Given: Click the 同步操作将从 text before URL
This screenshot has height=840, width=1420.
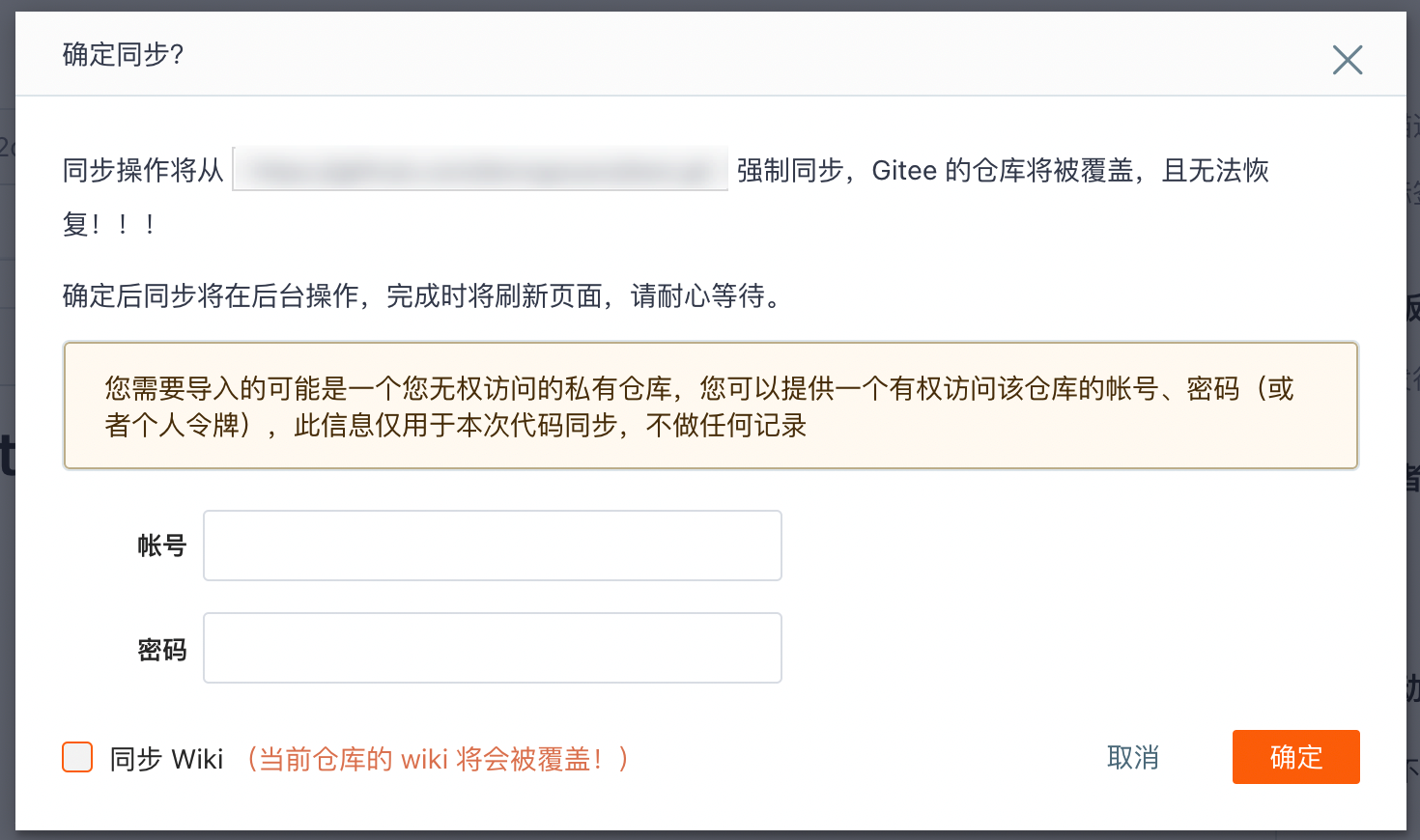Looking at the screenshot, I should [x=143, y=171].
